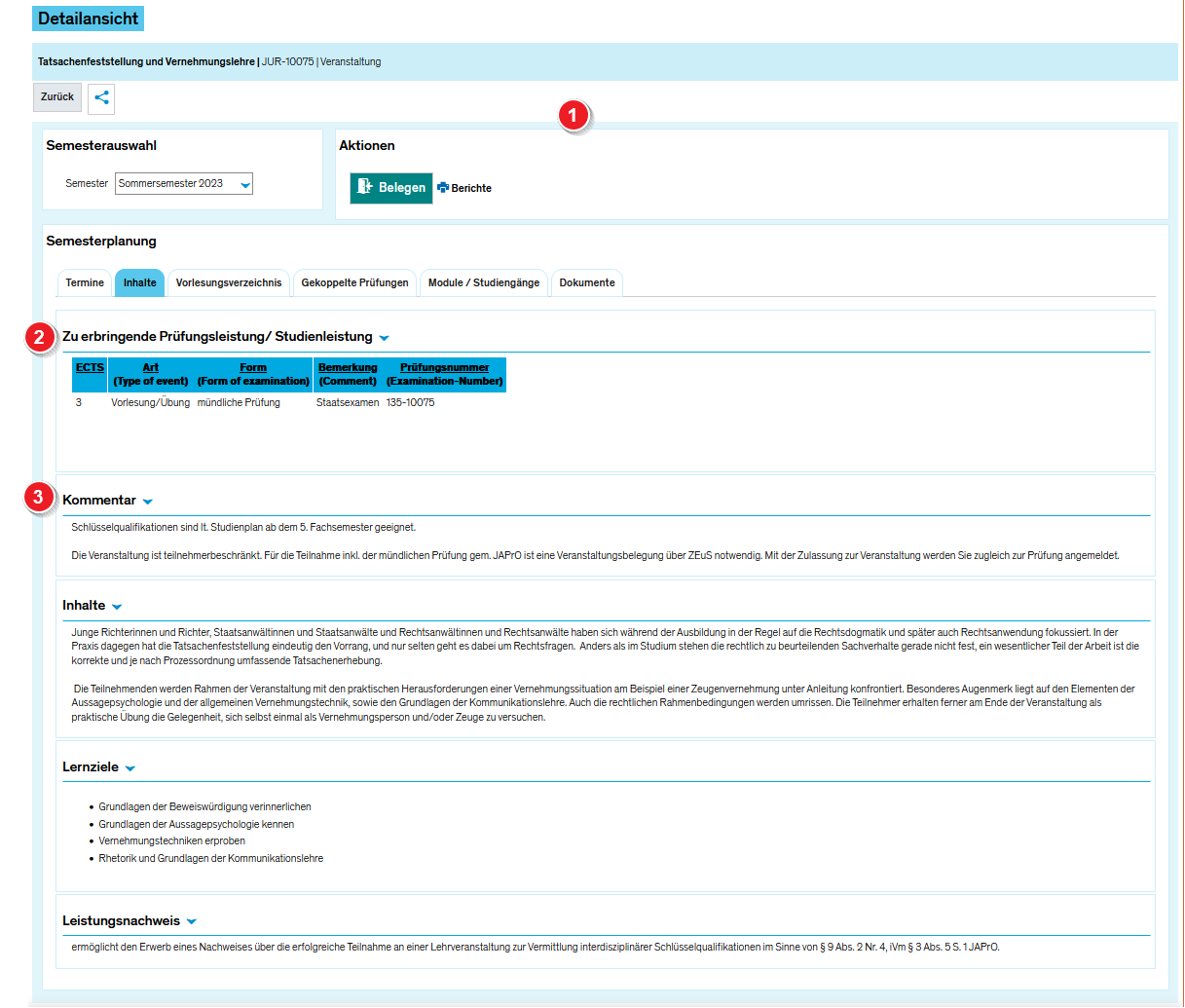Screen dimensions: 1185x1008
Task: Click the share icon next to Zurück
Action: pos(101,97)
